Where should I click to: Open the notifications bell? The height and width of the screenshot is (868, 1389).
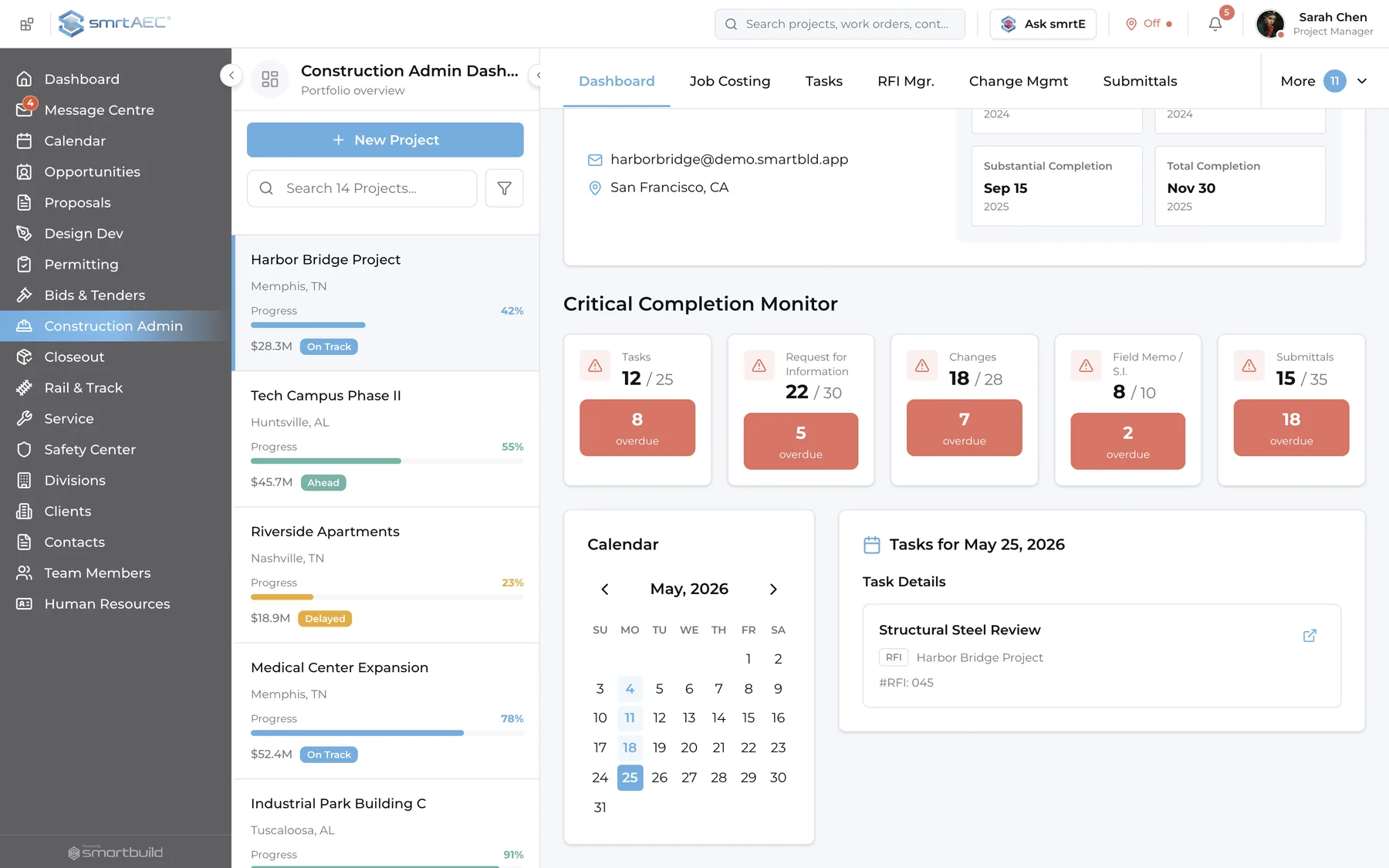pyautogui.click(x=1215, y=24)
